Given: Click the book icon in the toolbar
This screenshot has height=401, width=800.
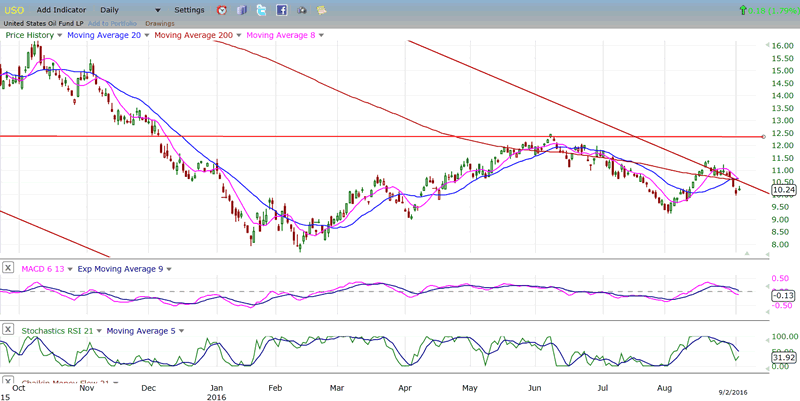Looking at the screenshot, I should (241, 10).
